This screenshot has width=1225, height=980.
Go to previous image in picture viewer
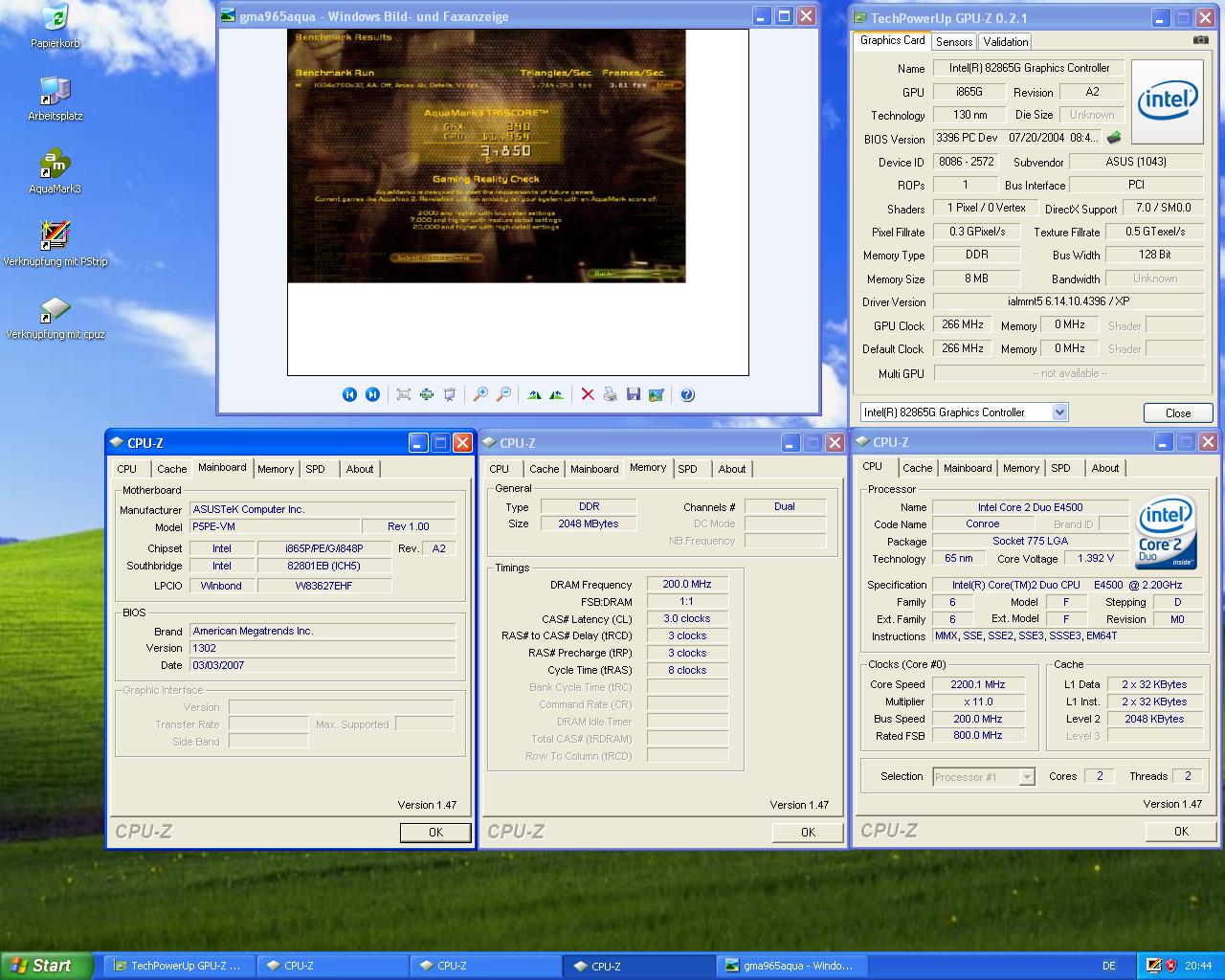pyautogui.click(x=349, y=394)
